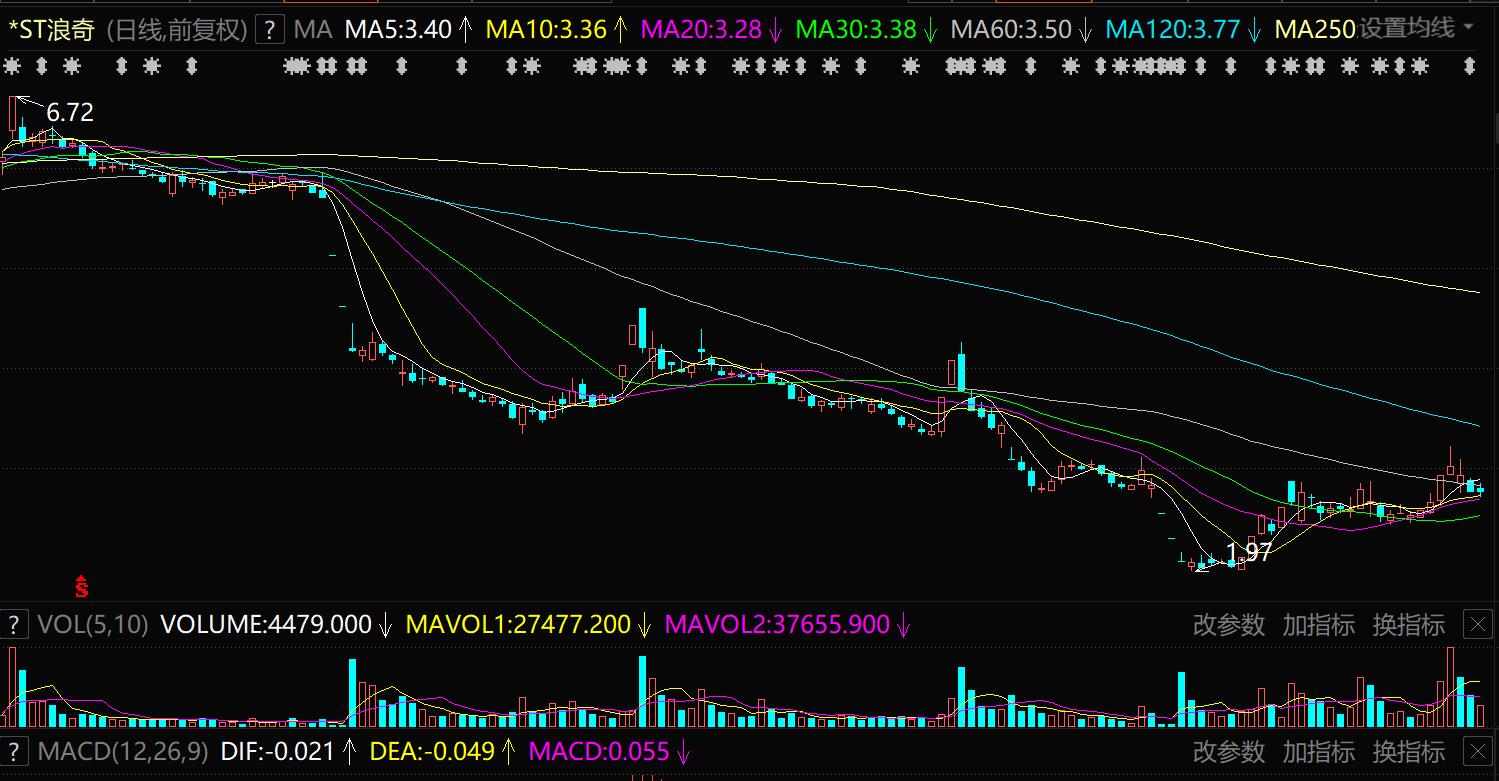Click 加指标 in the MACD panel
The image size is (1499, 781).
1319,751
